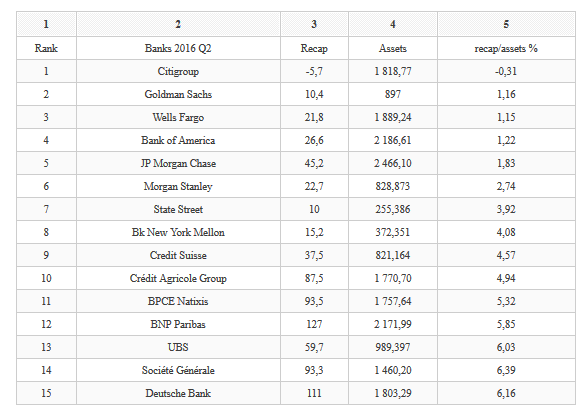Click the BPCE Natixis cell
Screen dimensions: 586x414
point(178,301)
